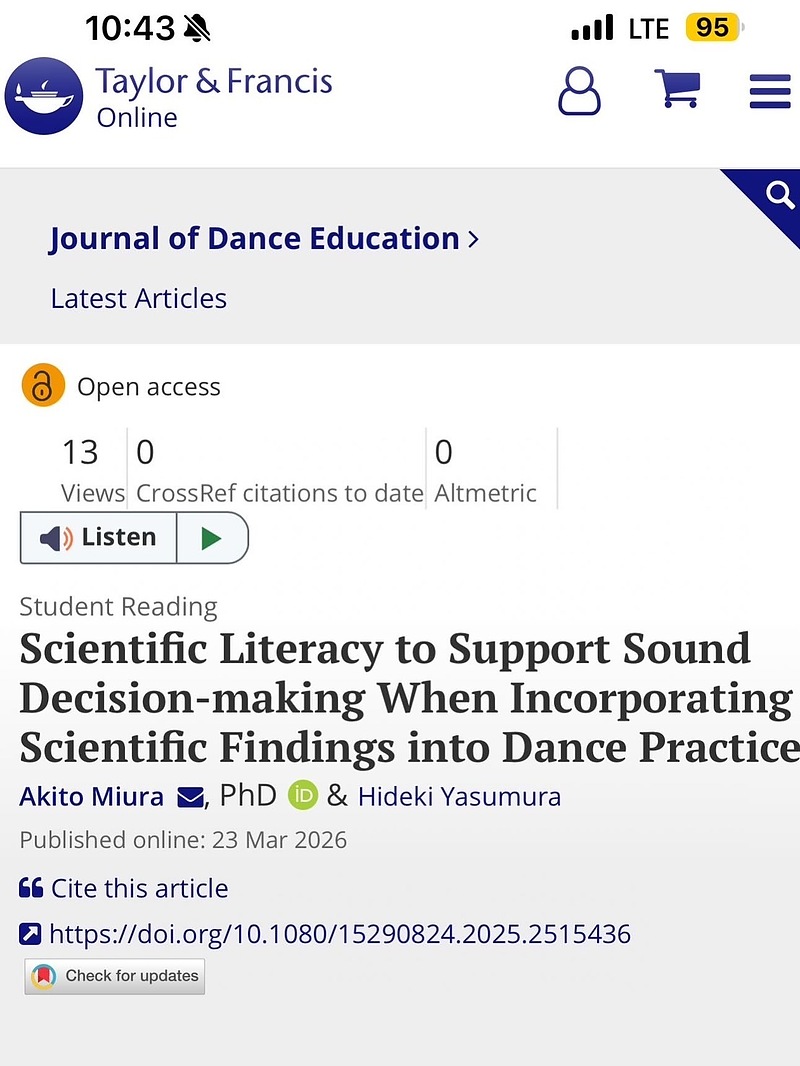Play the article audio with green triangle
This screenshot has height=1066, width=800.
[x=211, y=538]
